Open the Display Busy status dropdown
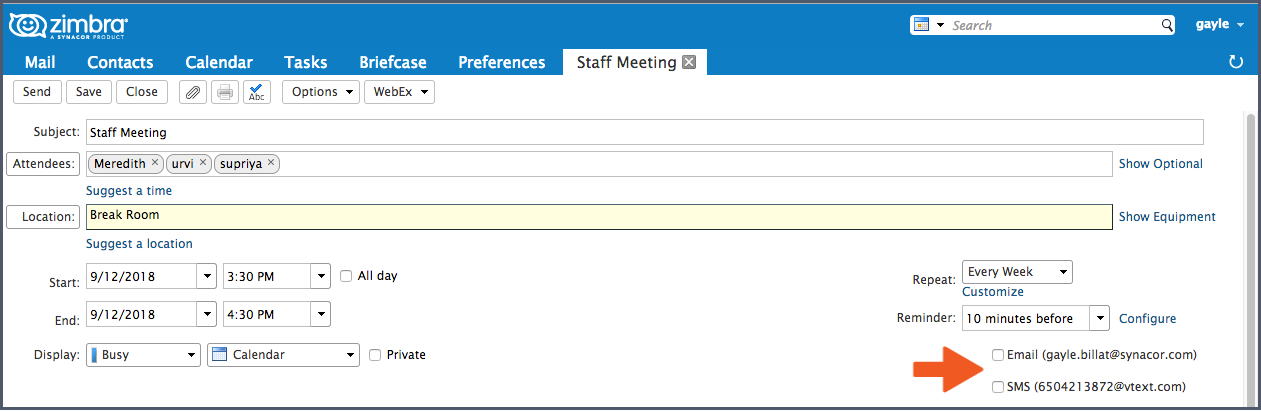 pyautogui.click(x=144, y=354)
